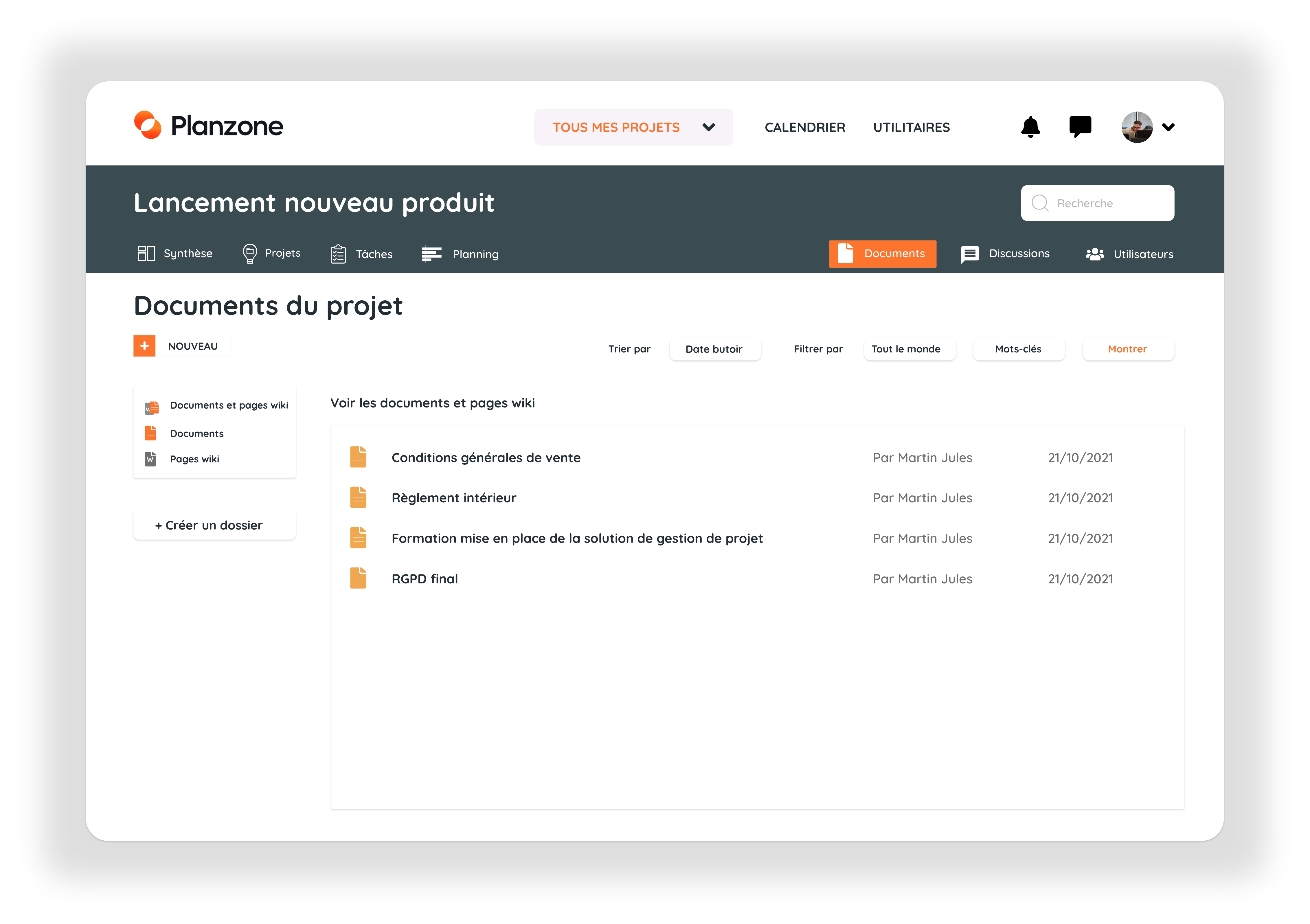Screen dimensions: 1310x924
Task: Click the notifications bell icon
Action: click(x=1030, y=127)
